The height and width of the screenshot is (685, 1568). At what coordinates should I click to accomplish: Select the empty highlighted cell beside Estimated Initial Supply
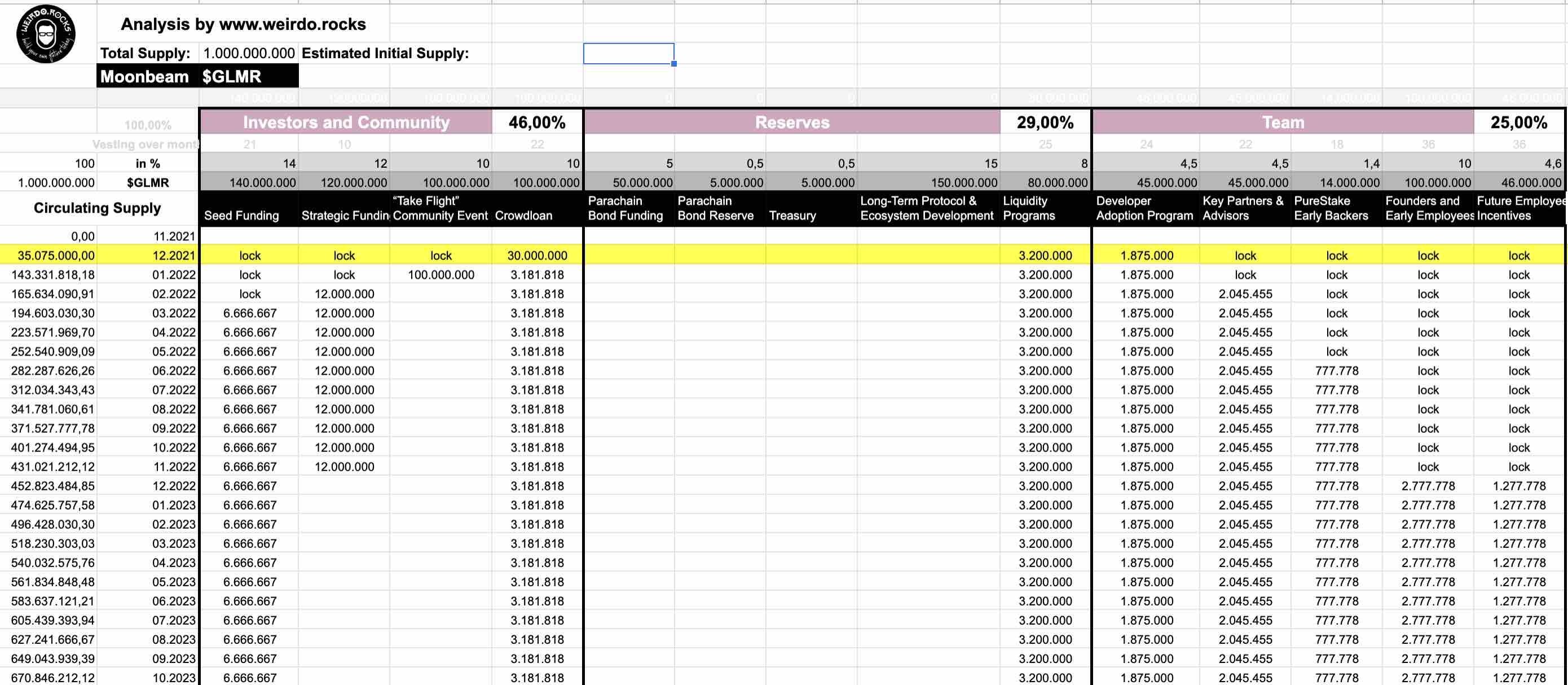[629, 54]
